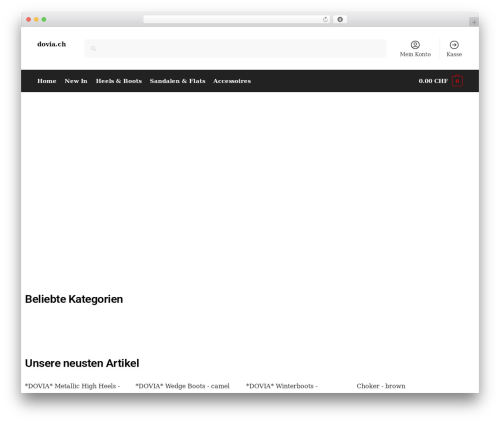
Task: Click the dovia.ch site logo
Action: click(x=52, y=44)
